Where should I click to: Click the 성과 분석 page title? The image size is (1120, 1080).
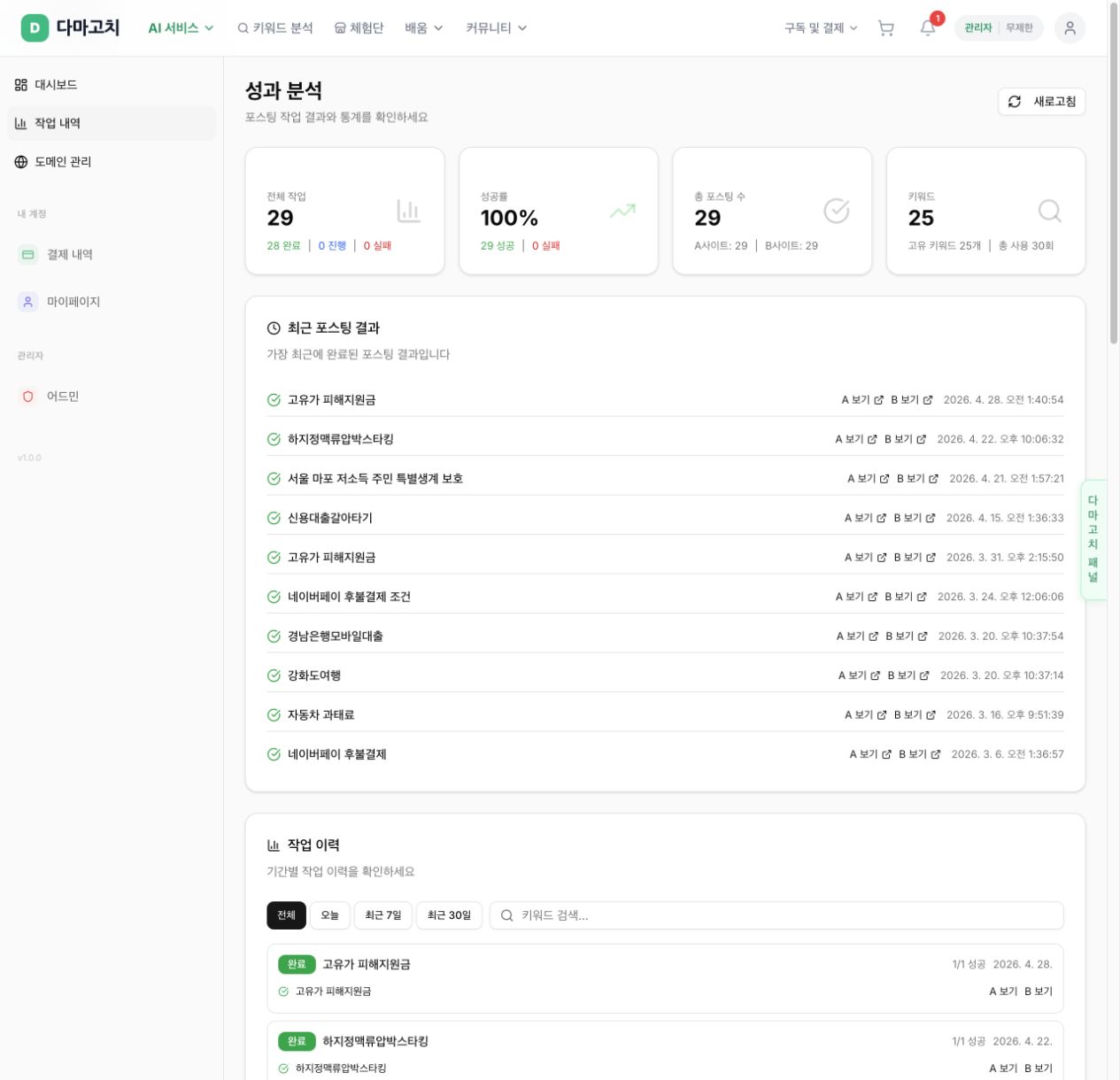click(283, 91)
